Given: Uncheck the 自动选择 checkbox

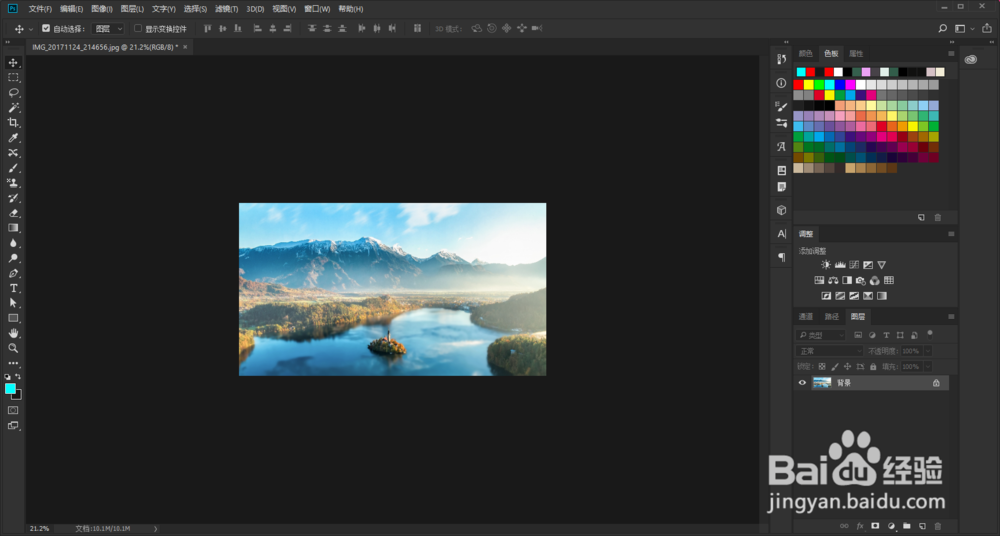Looking at the screenshot, I should (46, 28).
